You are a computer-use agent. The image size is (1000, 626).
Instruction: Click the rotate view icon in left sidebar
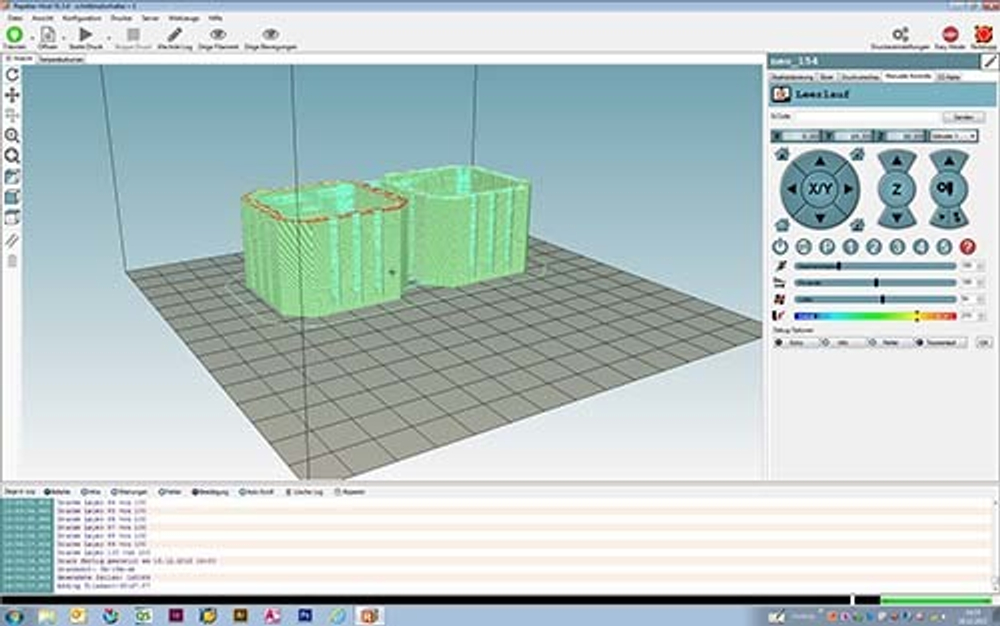(12, 75)
